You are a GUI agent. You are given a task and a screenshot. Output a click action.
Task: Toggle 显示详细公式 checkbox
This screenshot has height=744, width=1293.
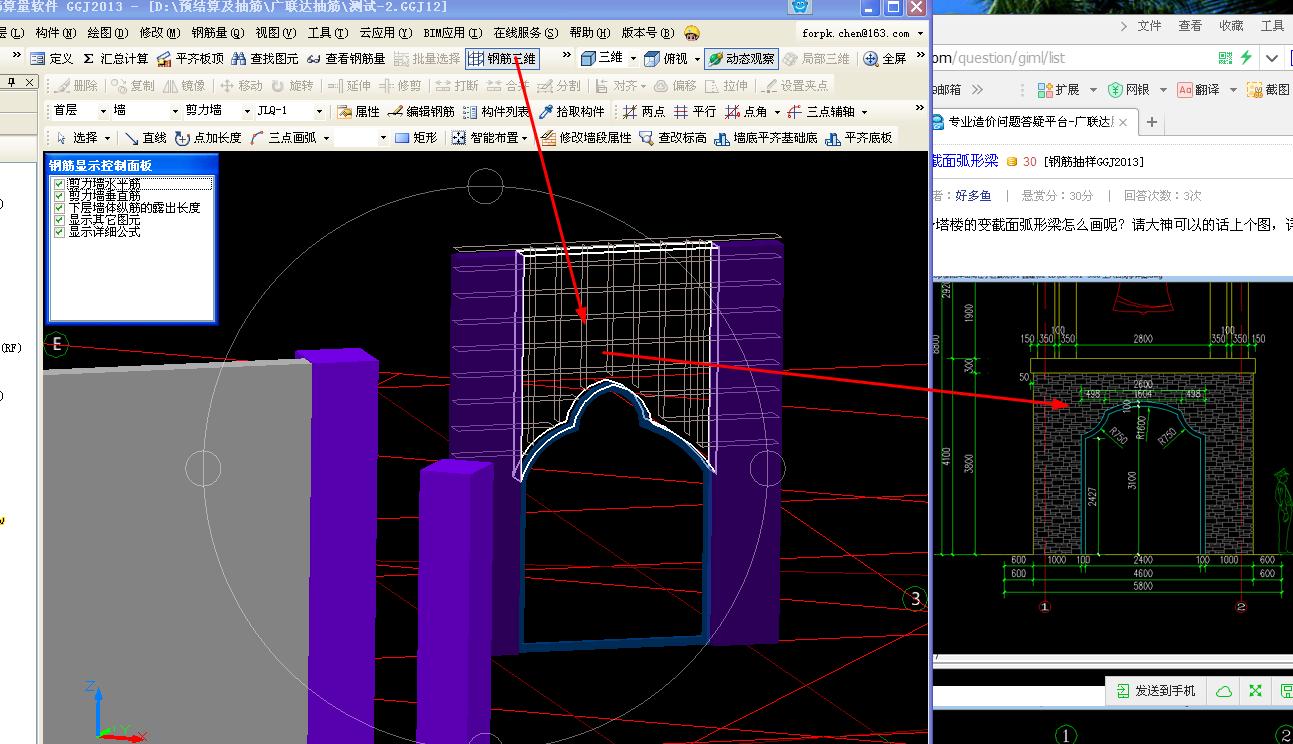click(60, 231)
